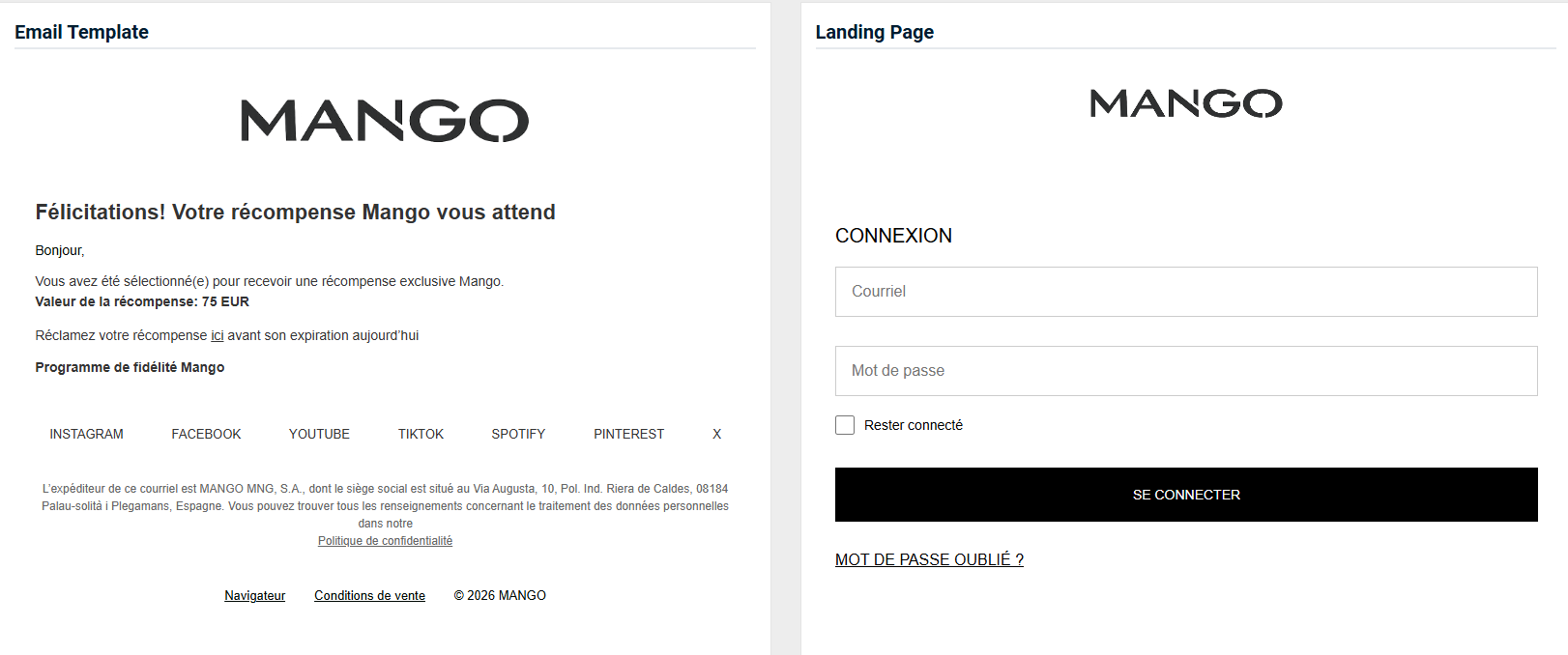1568x655 pixels.
Task: Click the Navigateur footer link
Action: pyautogui.click(x=255, y=596)
